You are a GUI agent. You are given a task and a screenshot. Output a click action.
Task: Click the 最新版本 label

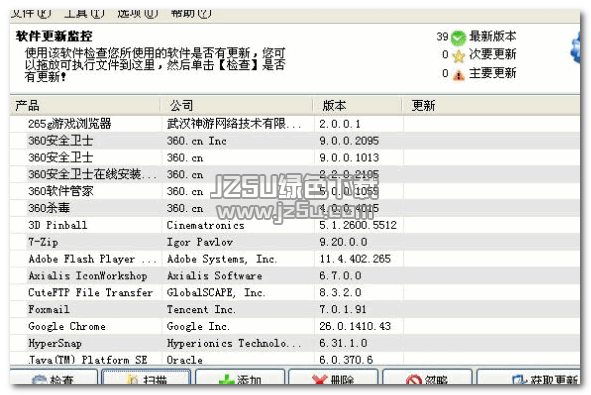point(493,37)
